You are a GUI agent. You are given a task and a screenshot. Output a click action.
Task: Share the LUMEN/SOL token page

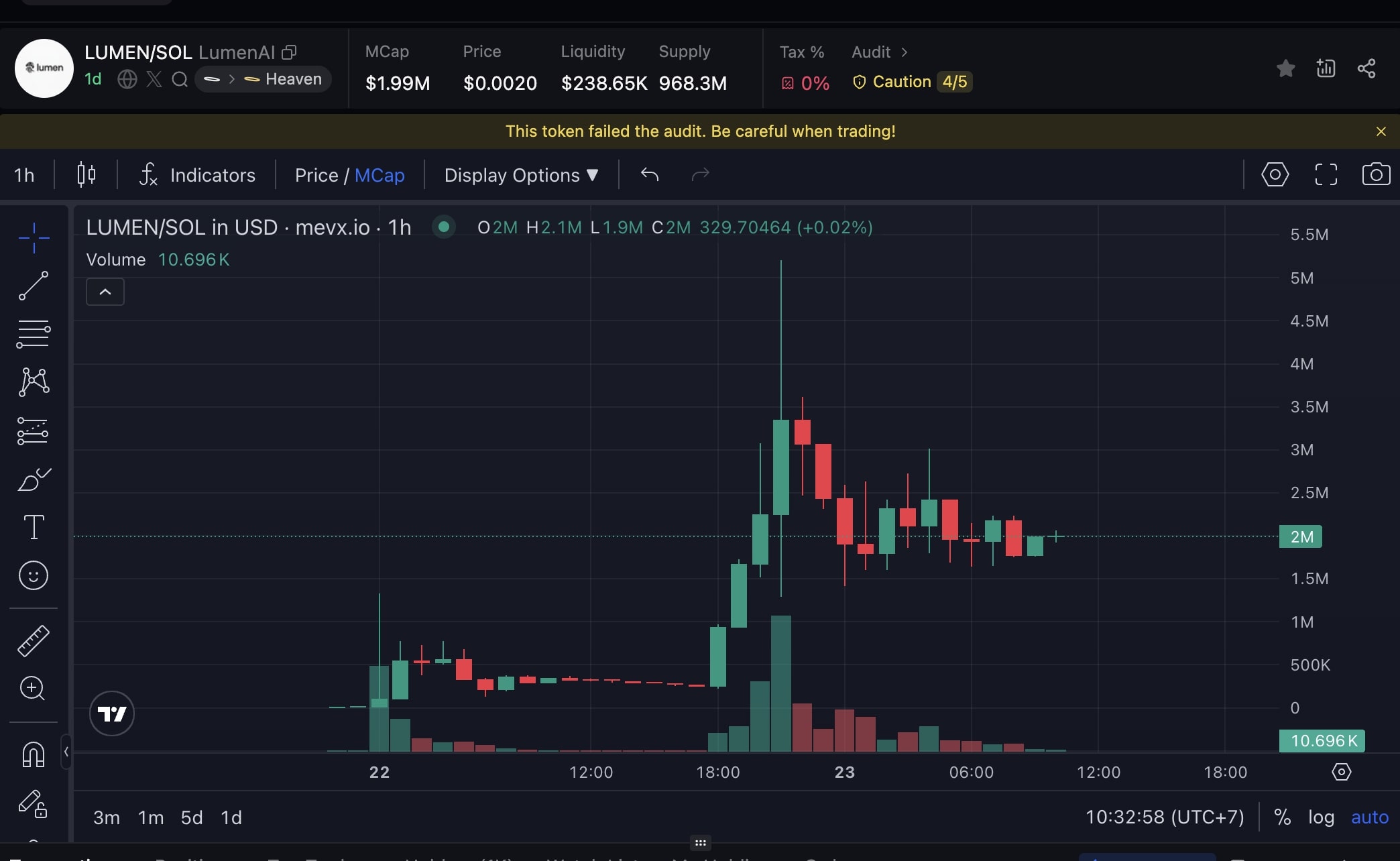[x=1366, y=68]
